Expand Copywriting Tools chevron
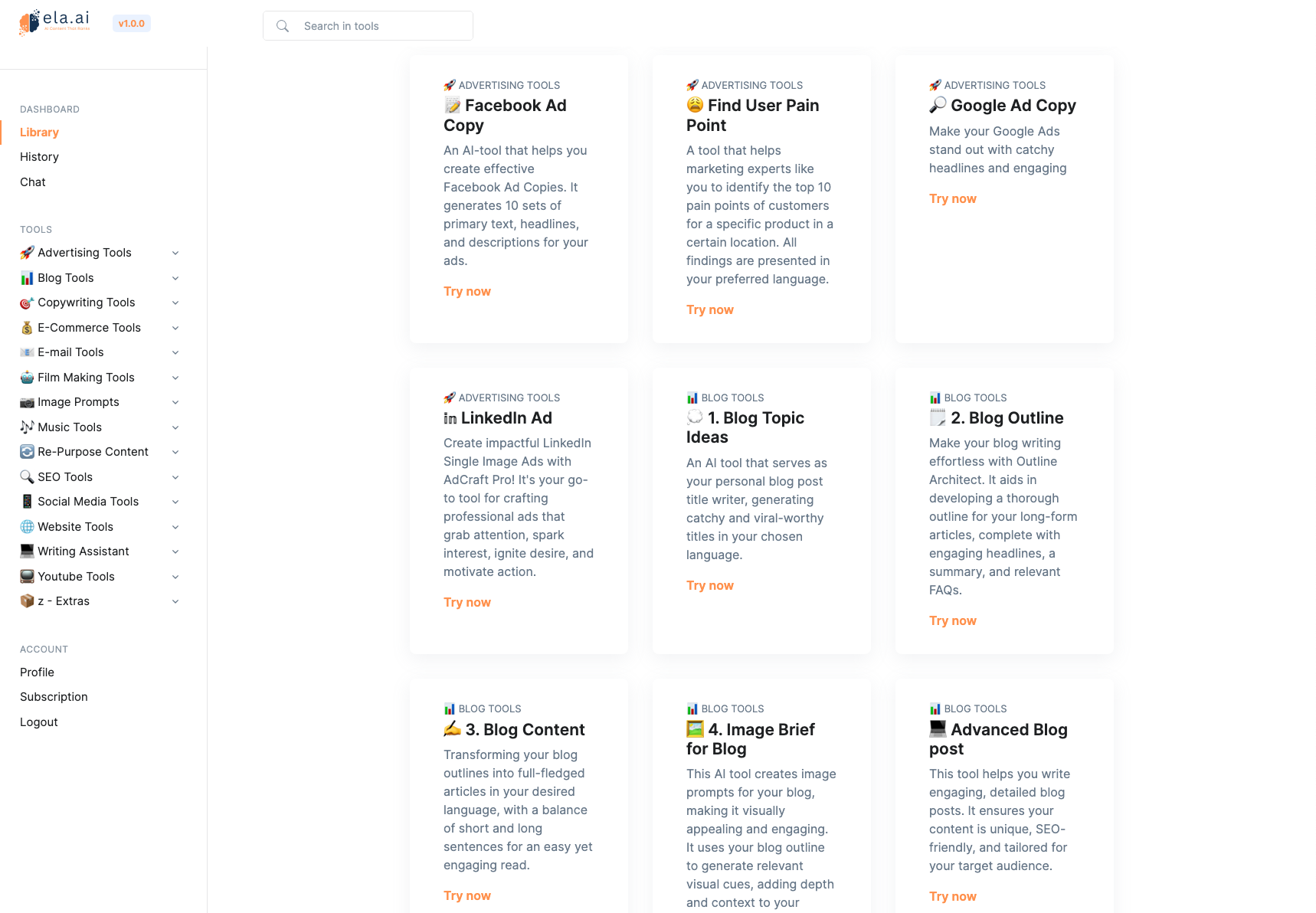This screenshot has width=1316, height=913. click(175, 303)
